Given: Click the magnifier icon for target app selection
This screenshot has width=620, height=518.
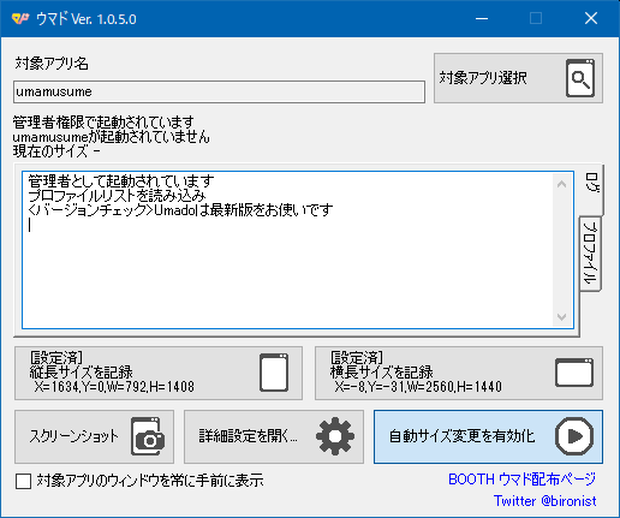Looking at the screenshot, I should [580, 78].
